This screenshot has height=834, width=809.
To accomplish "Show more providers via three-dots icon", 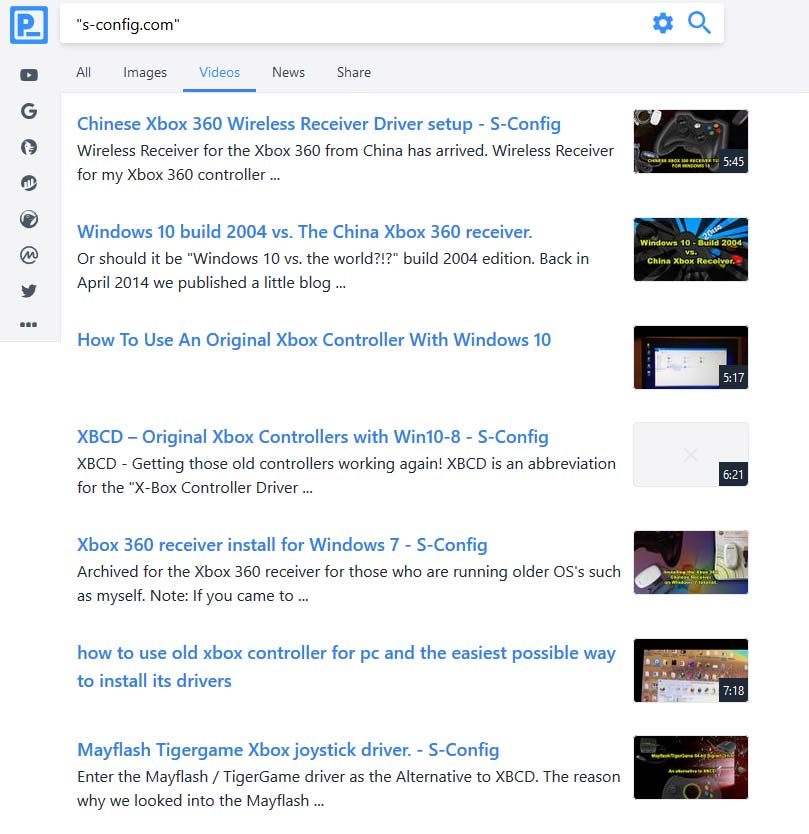I will (29, 324).
